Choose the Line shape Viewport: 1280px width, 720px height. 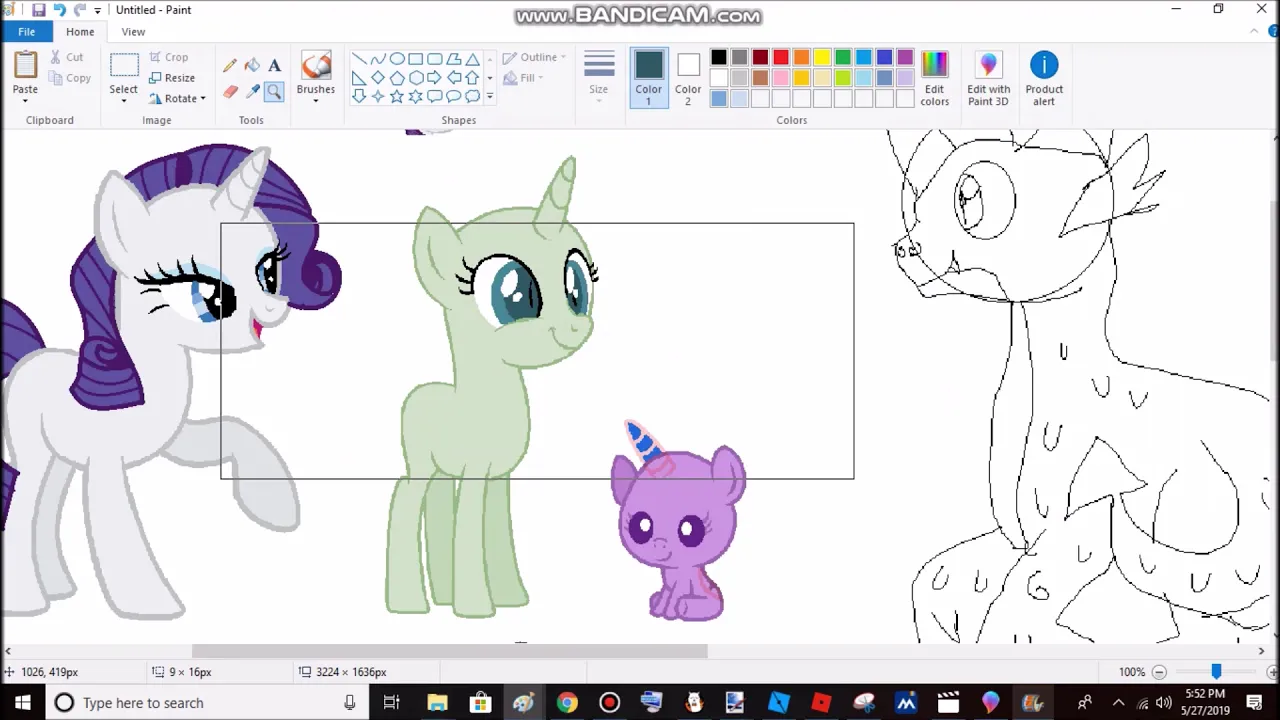[x=359, y=58]
